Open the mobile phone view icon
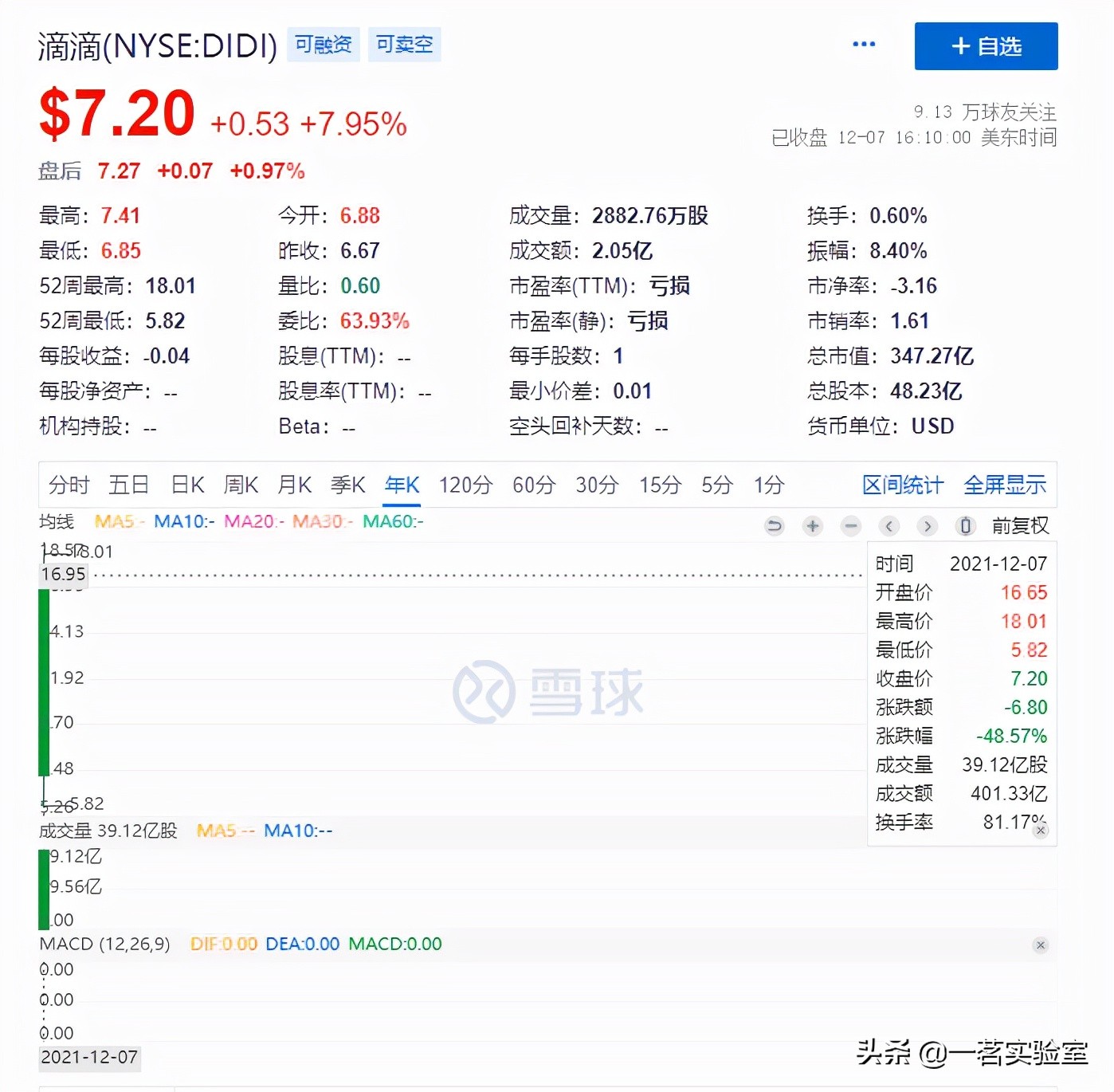This screenshot has height=1092, width=1114. pyautogui.click(x=965, y=526)
